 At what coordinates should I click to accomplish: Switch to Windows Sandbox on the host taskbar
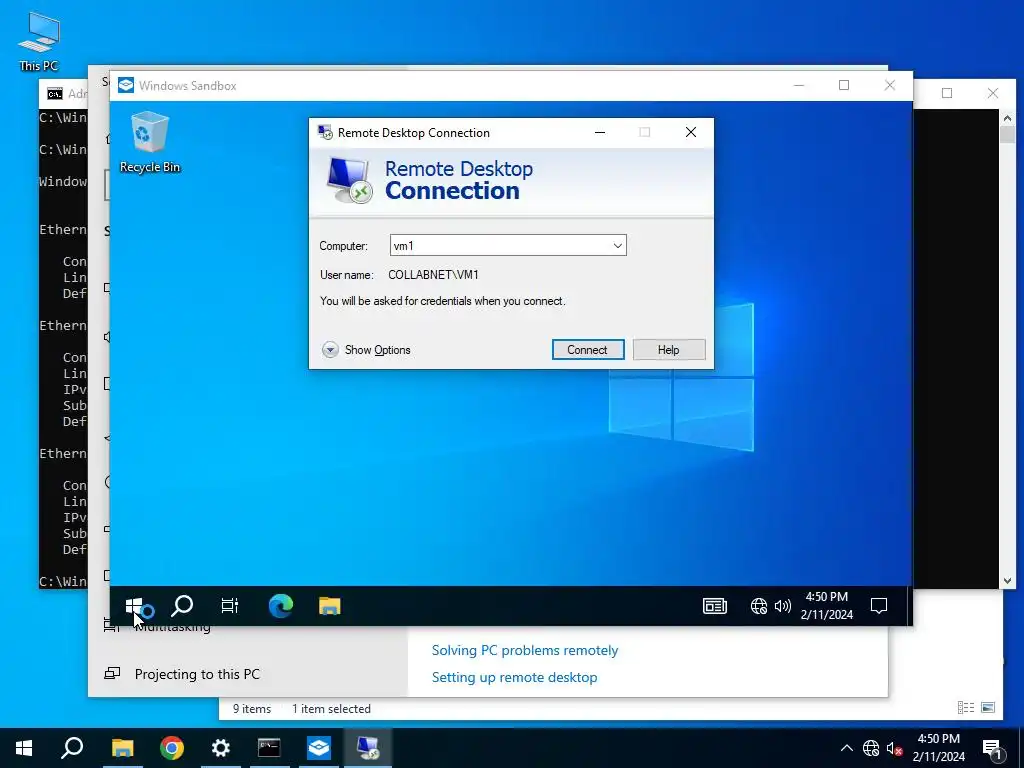click(319, 748)
